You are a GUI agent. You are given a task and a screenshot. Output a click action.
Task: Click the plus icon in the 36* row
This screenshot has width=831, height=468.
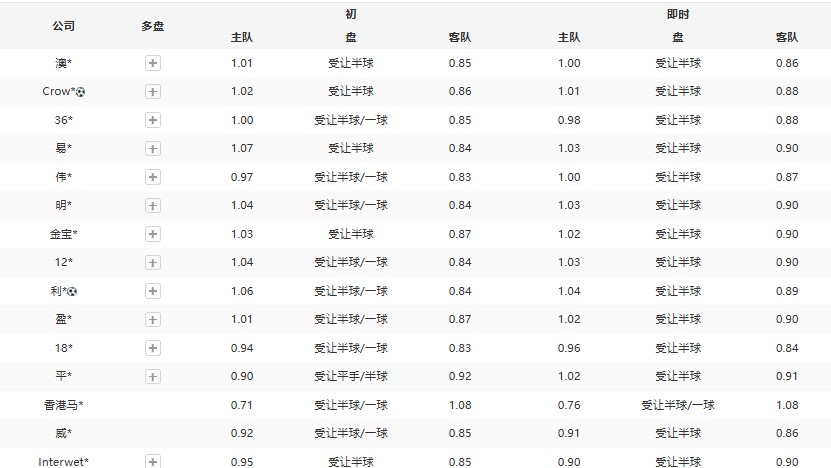pos(153,120)
